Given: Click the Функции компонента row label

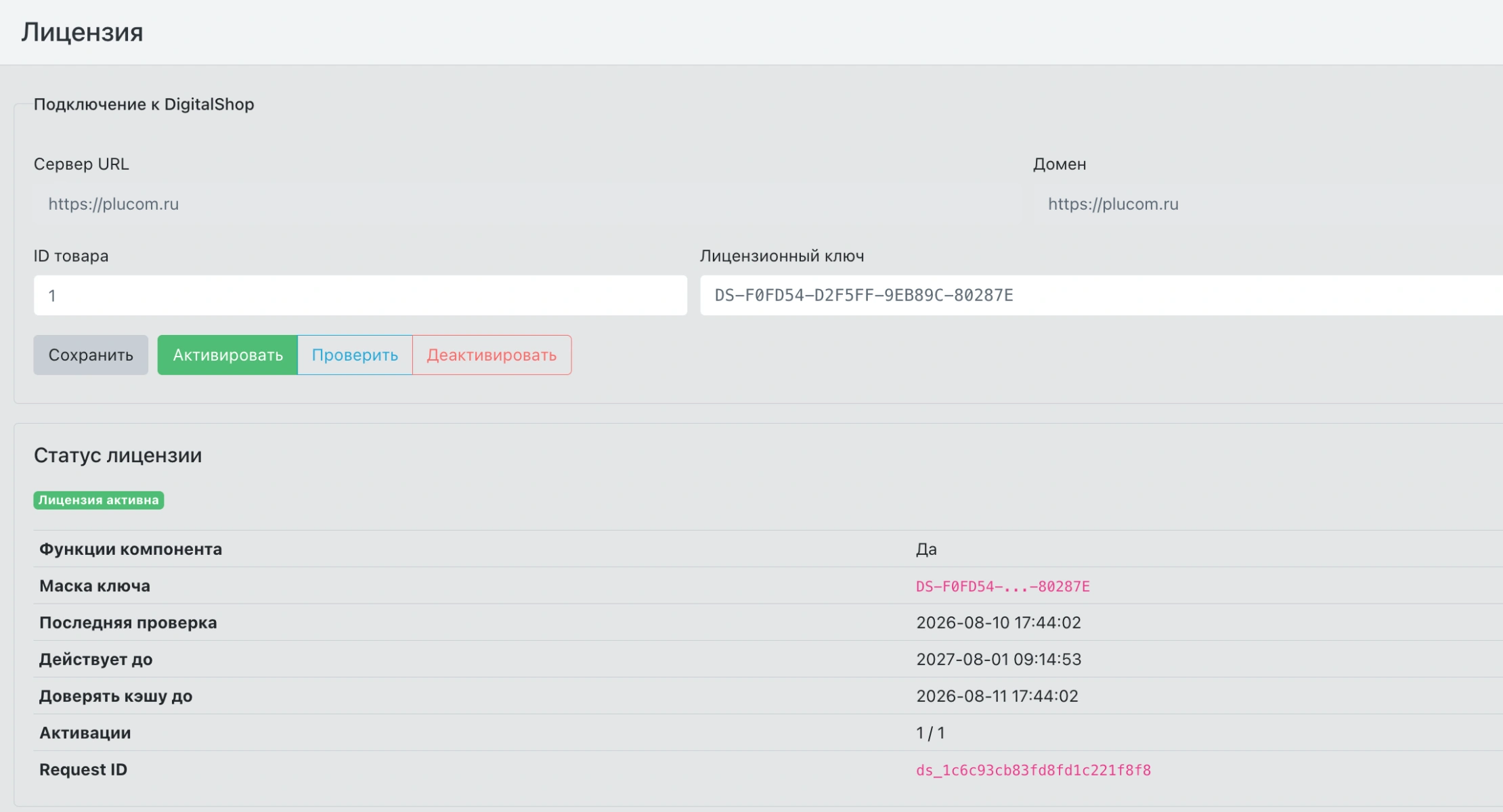Looking at the screenshot, I should pos(131,549).
